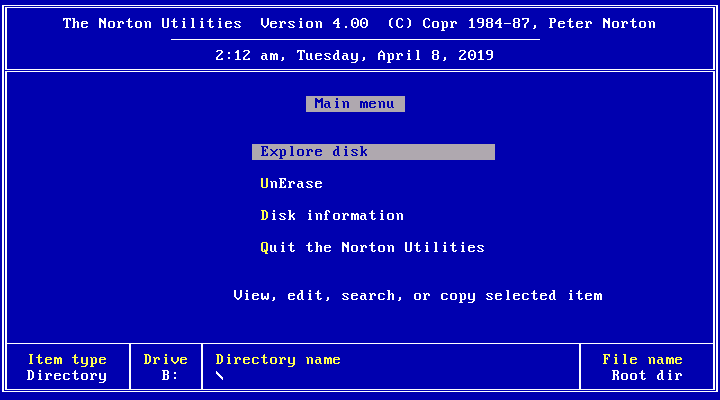Click the Main menu title label
This screenshot has width=720, height=400.
355,104
